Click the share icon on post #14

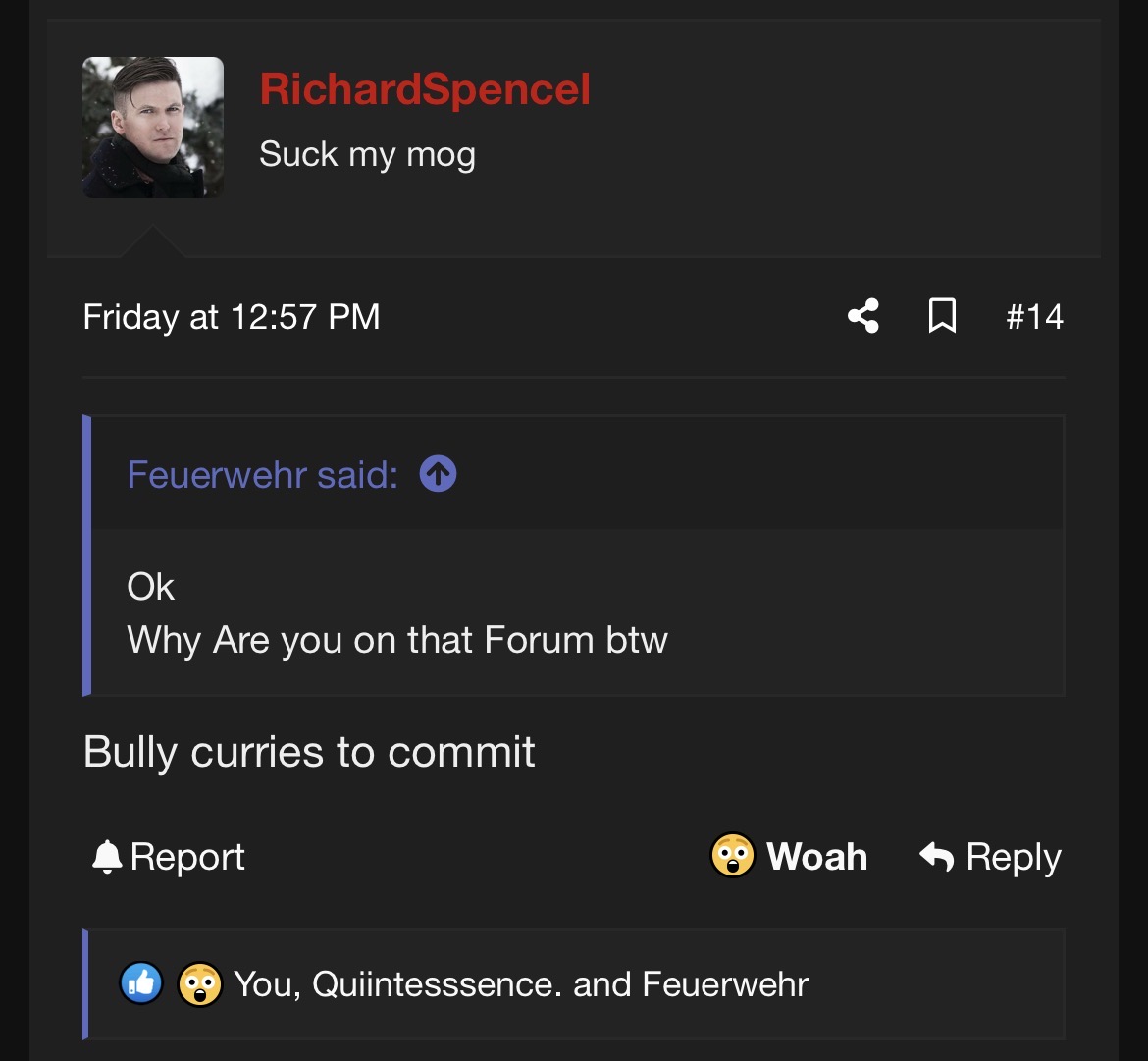[862, 317]
